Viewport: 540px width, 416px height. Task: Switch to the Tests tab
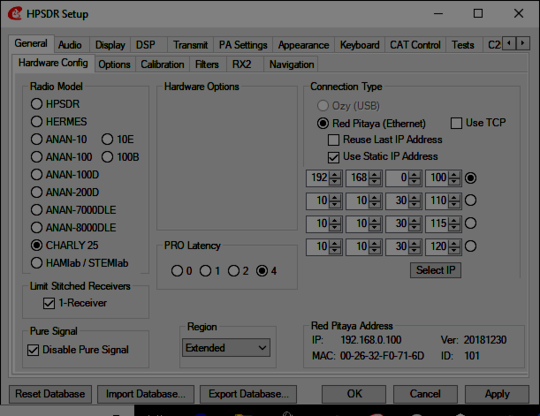(x=463, y=45)
